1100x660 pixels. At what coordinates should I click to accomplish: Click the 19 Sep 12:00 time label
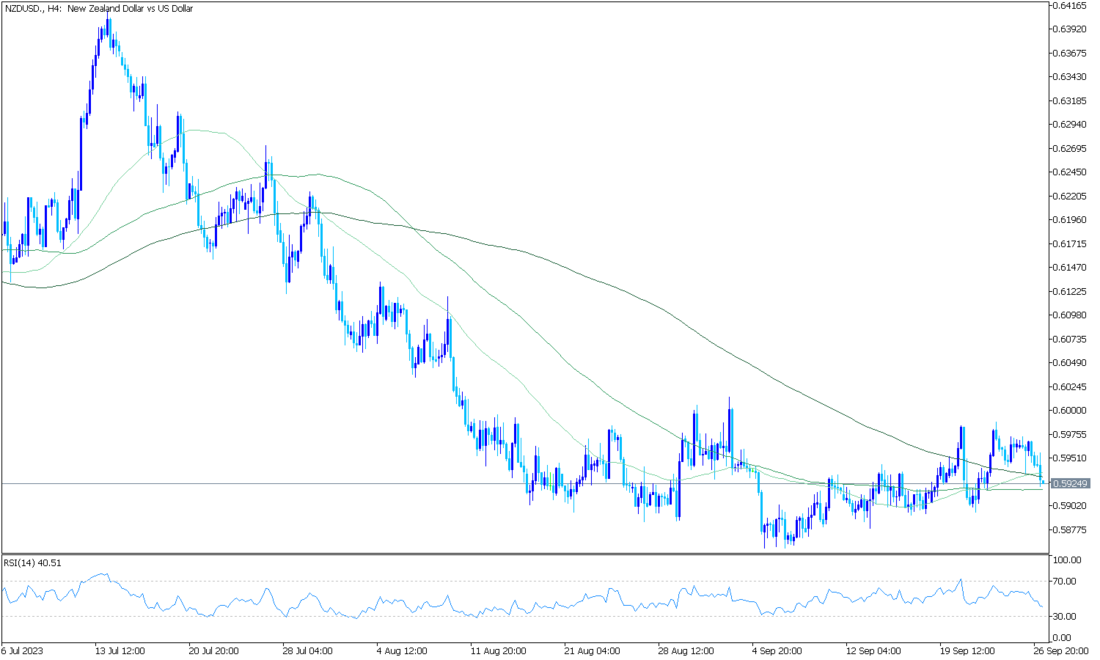tap(966, 651)
